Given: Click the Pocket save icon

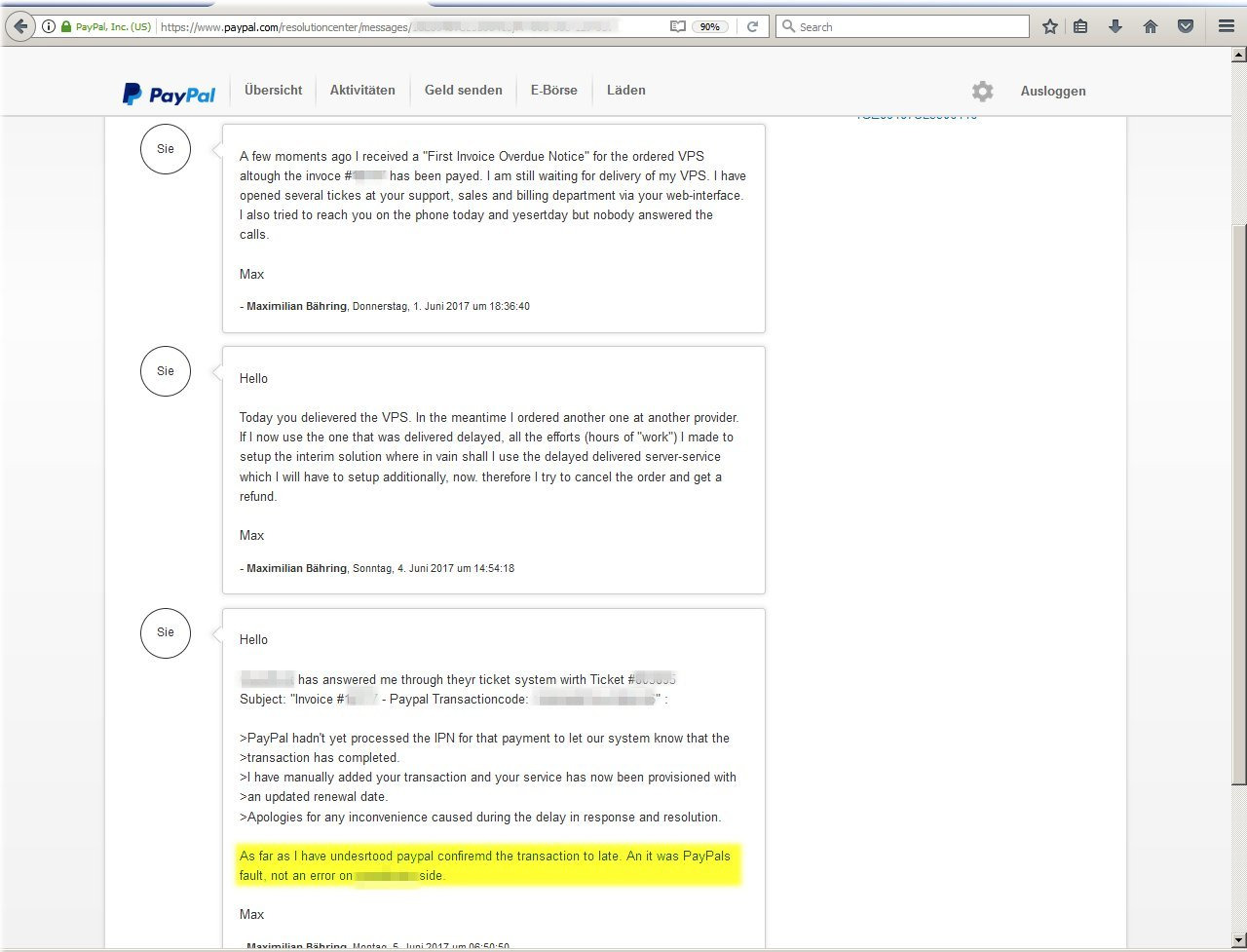Looking at the screenshot, I should pyautogui.click(x=1186, y=27).
